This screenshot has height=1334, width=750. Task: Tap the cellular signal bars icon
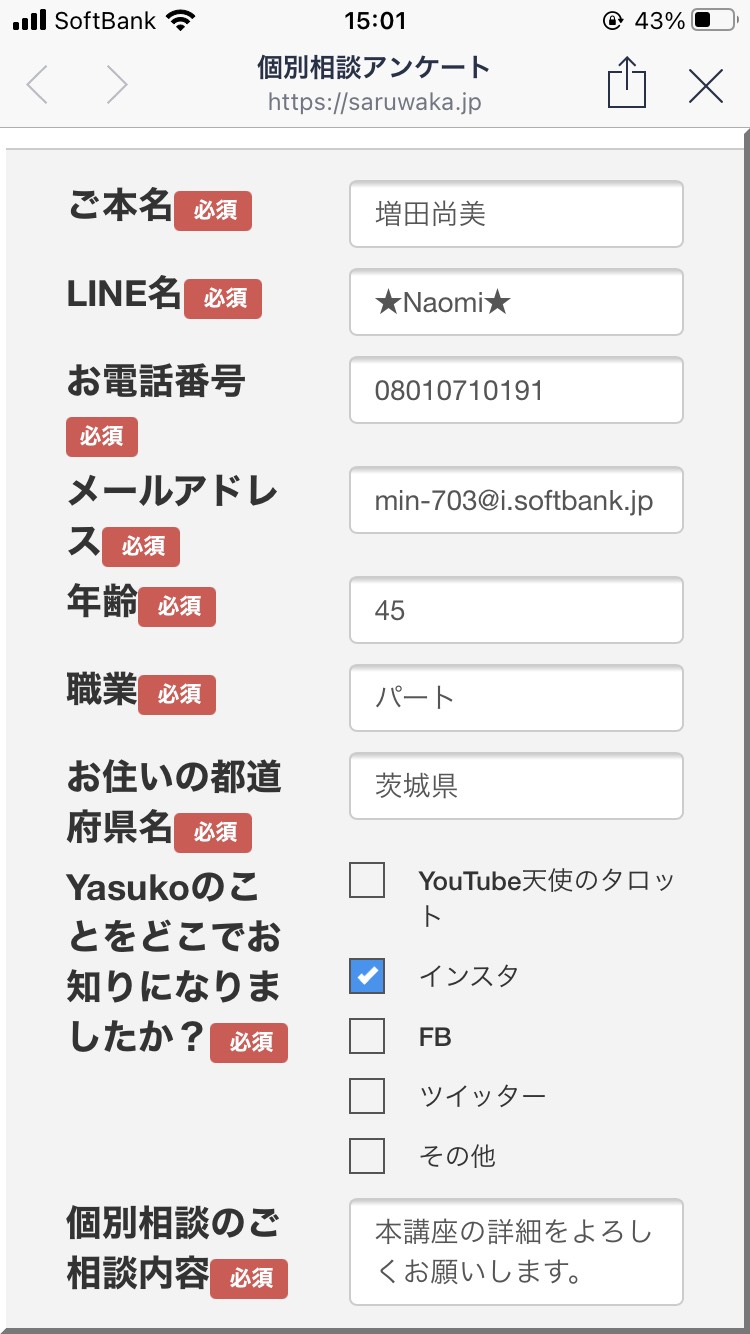tap(29, 20)
